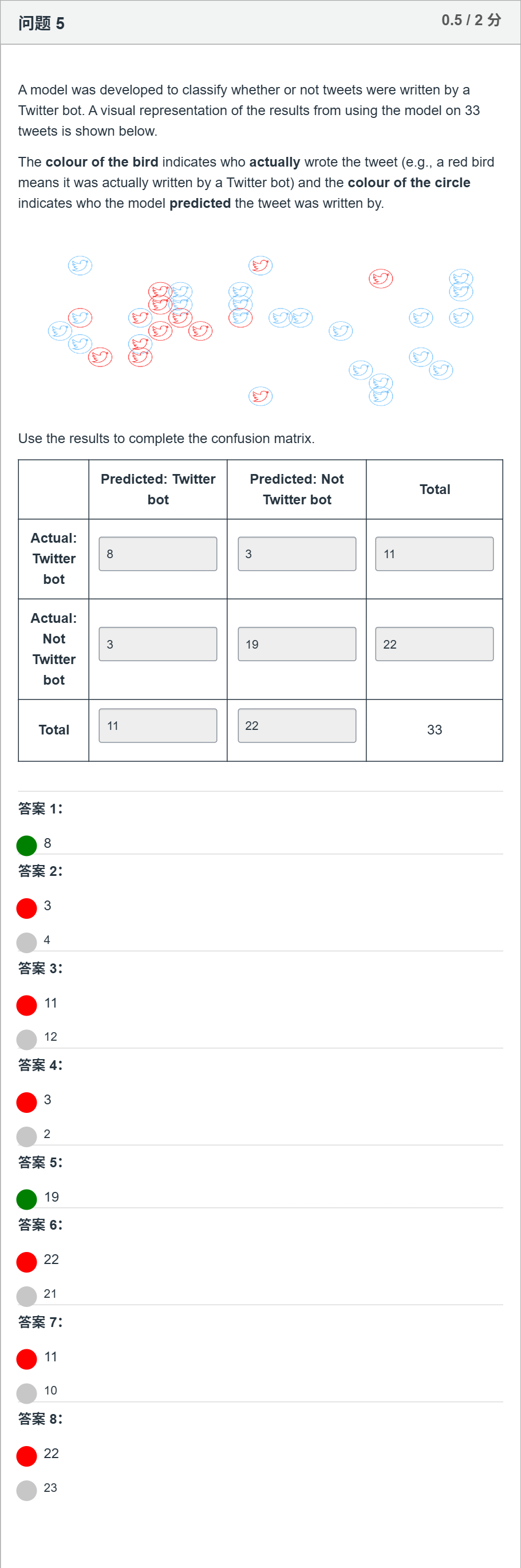Click the topmost red bird inside a blue circle
521x1568 pixels.
click(260, 266)
